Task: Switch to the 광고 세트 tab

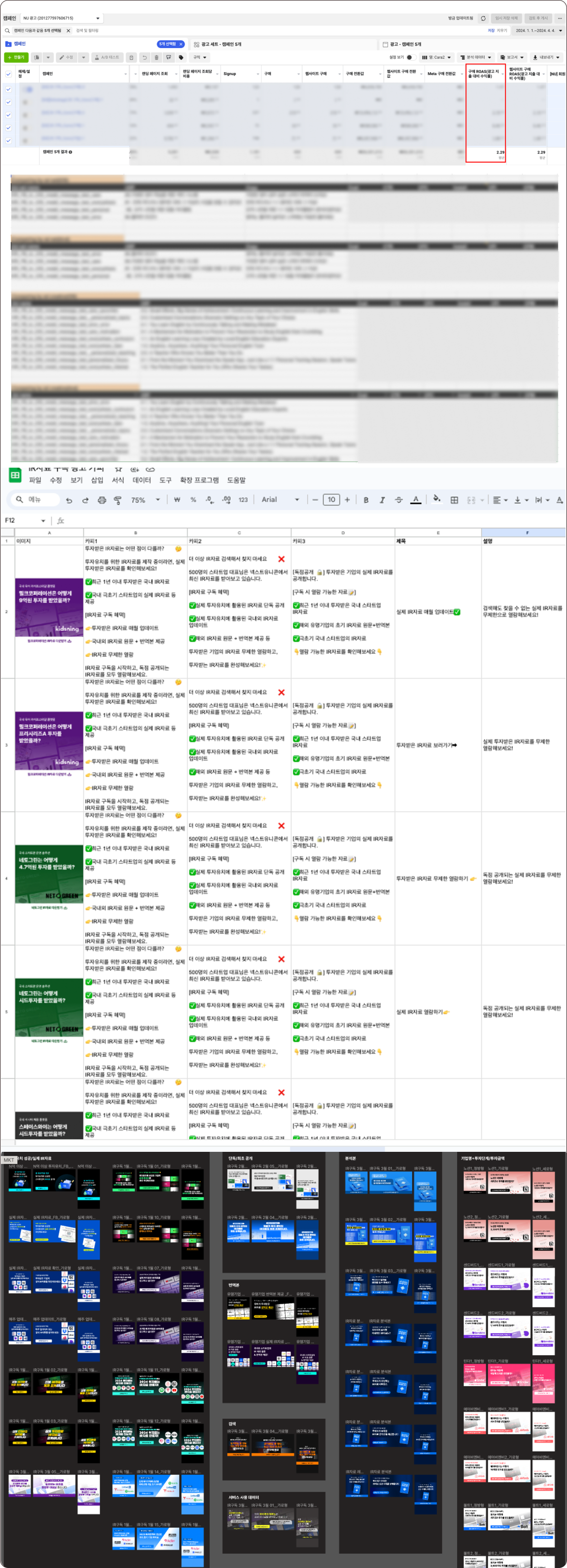Action: coord(220,44)
